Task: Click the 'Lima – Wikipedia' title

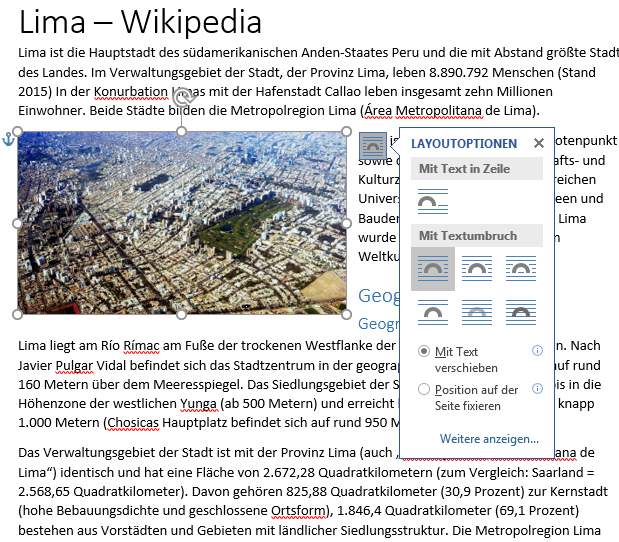Action: coord(140,22)
